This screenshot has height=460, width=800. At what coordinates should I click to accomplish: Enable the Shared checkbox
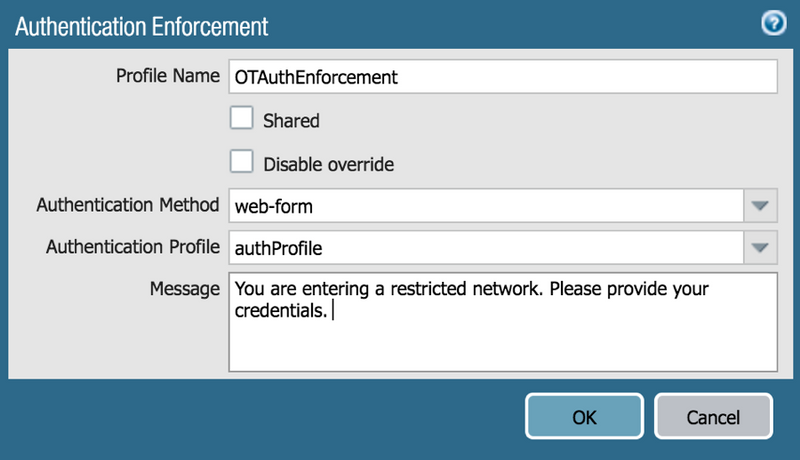point(241,119)
